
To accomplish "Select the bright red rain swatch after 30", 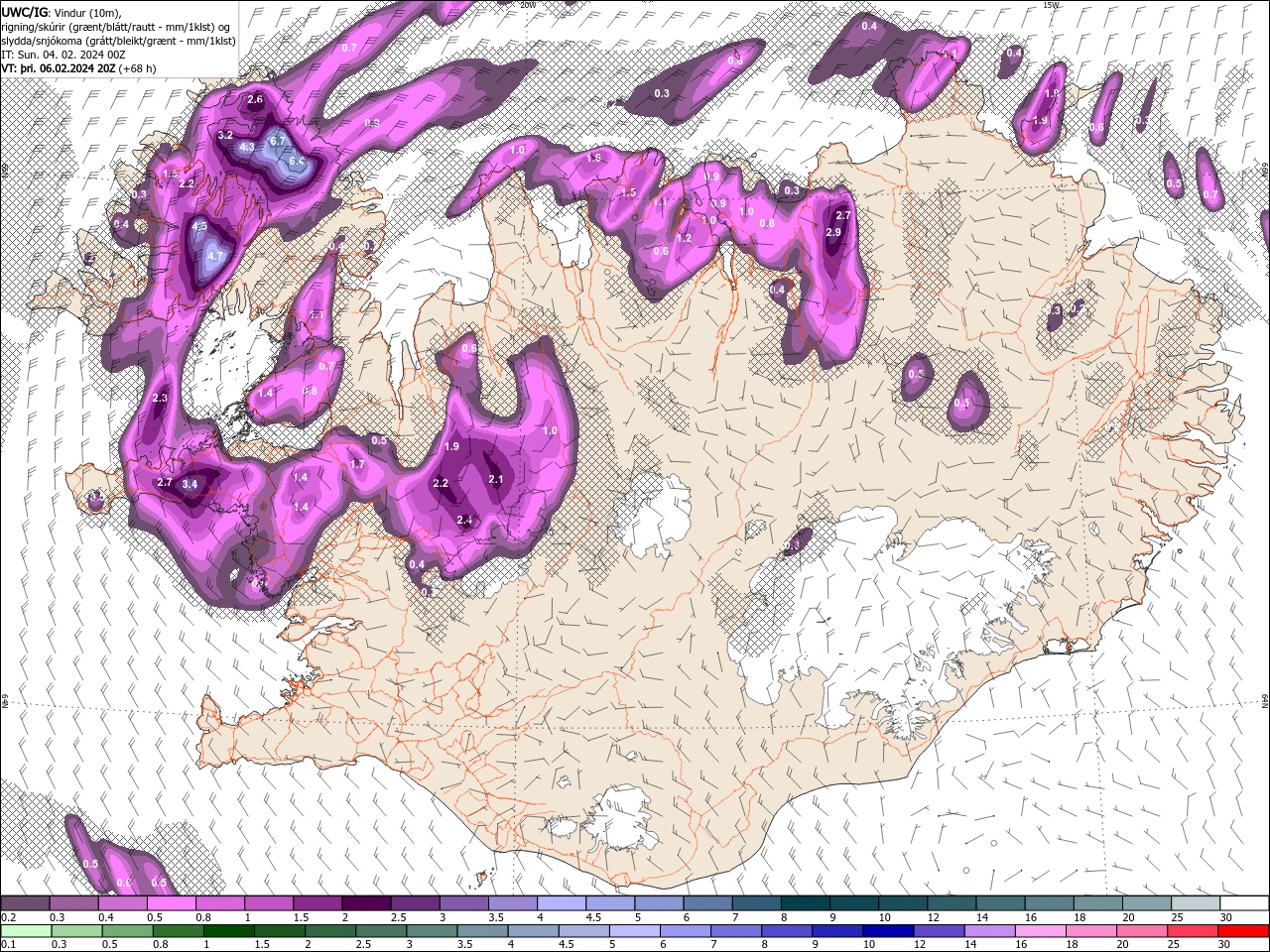I will (1244, 930).
